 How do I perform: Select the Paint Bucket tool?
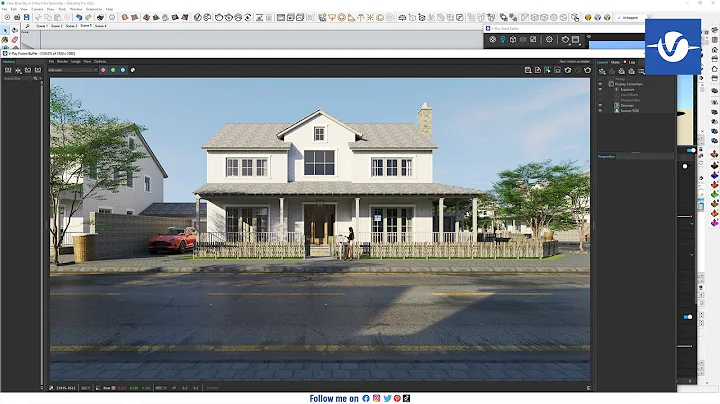coord(5,40)
